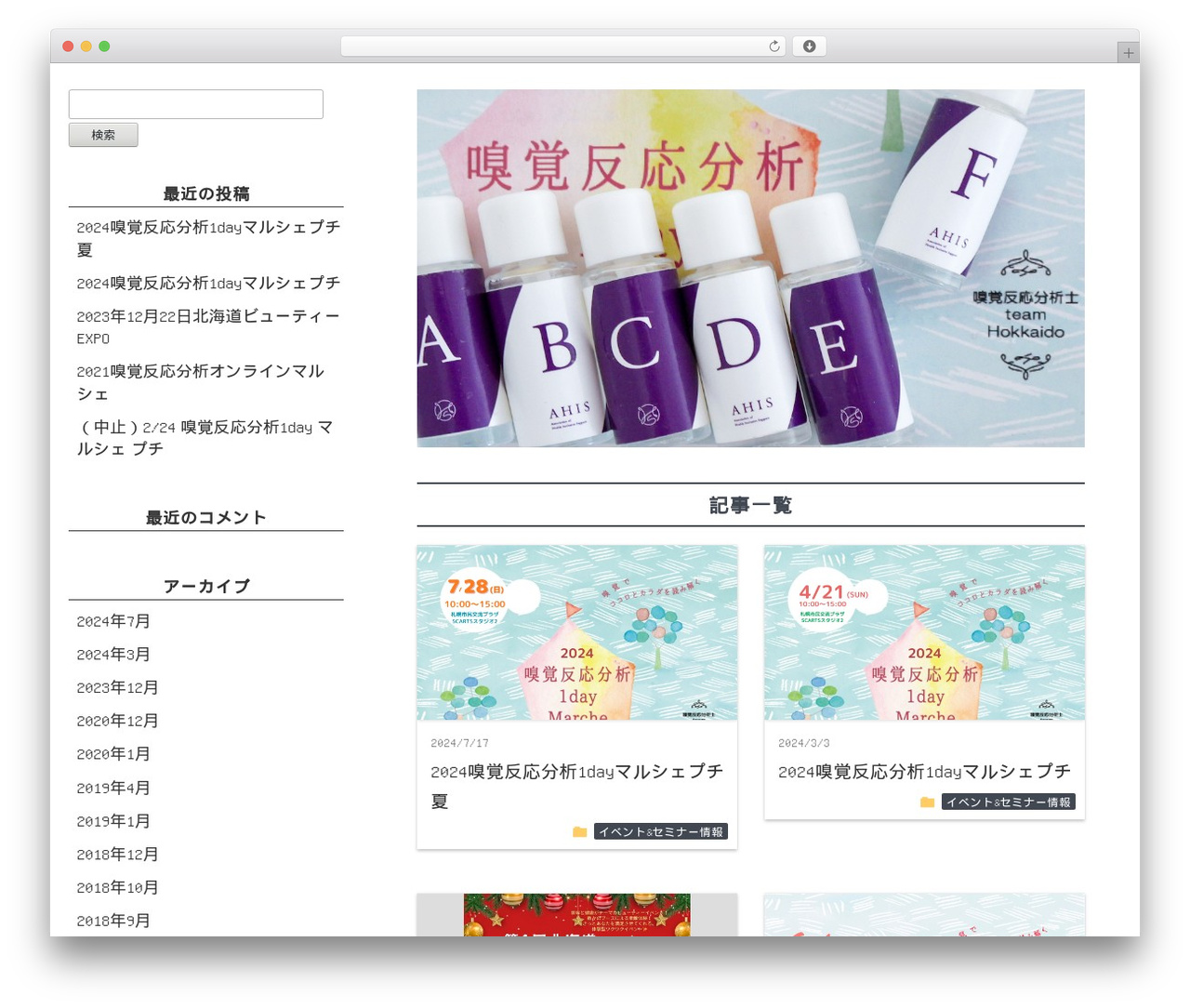
Task: Open the sidebar recent post 2024嗅覚反応分析1dayマルシェプチ without 夏
Action: pos(208,283)
